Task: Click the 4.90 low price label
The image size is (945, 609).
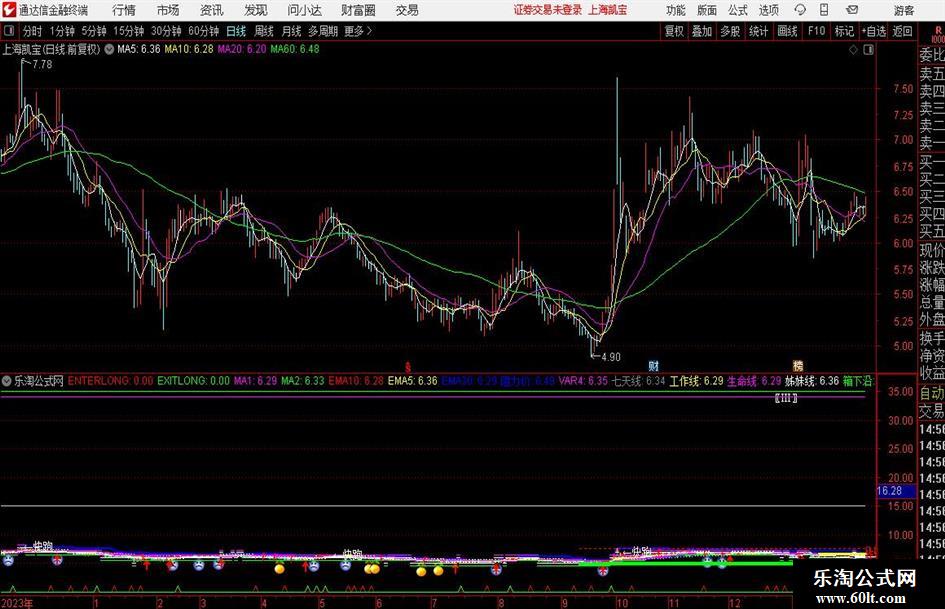Action: pos(611,357)
